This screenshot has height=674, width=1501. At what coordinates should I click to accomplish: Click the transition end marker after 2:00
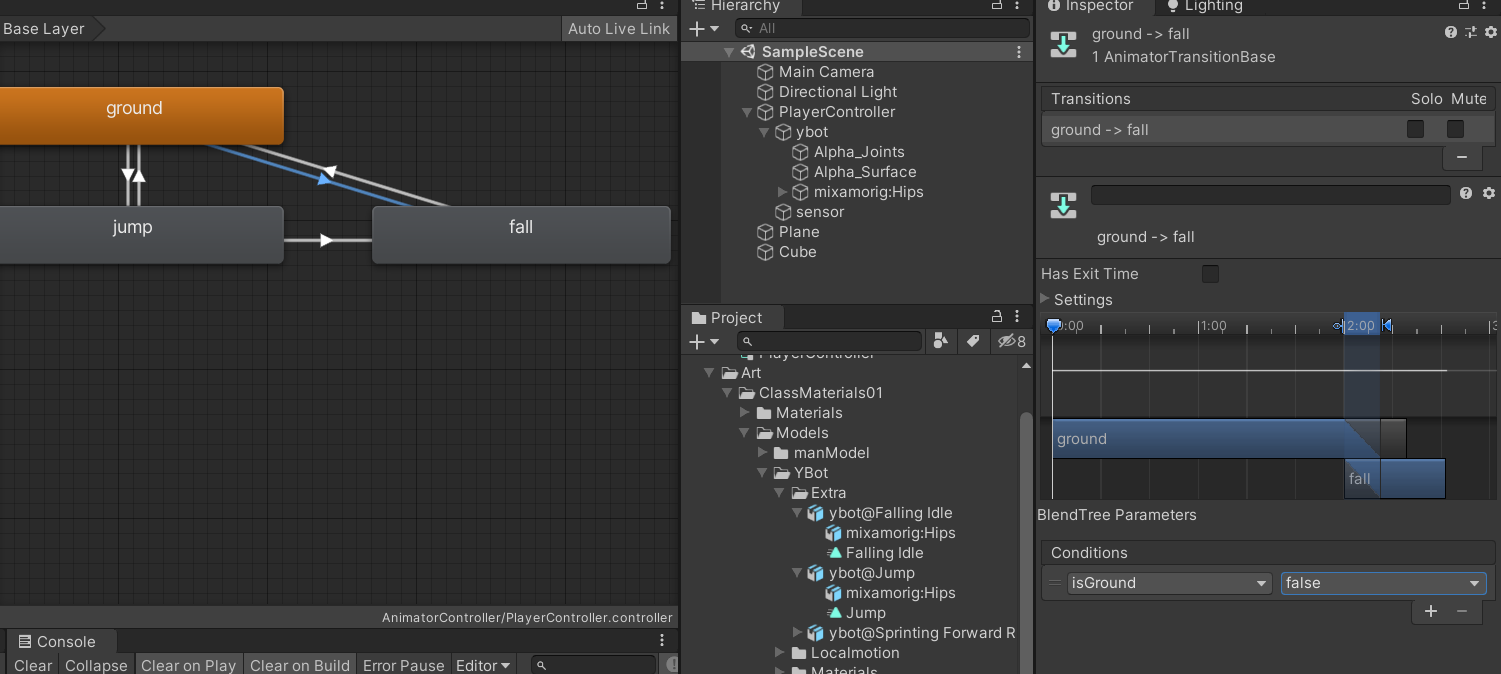pyautogui.click(x=1386, y=326)
